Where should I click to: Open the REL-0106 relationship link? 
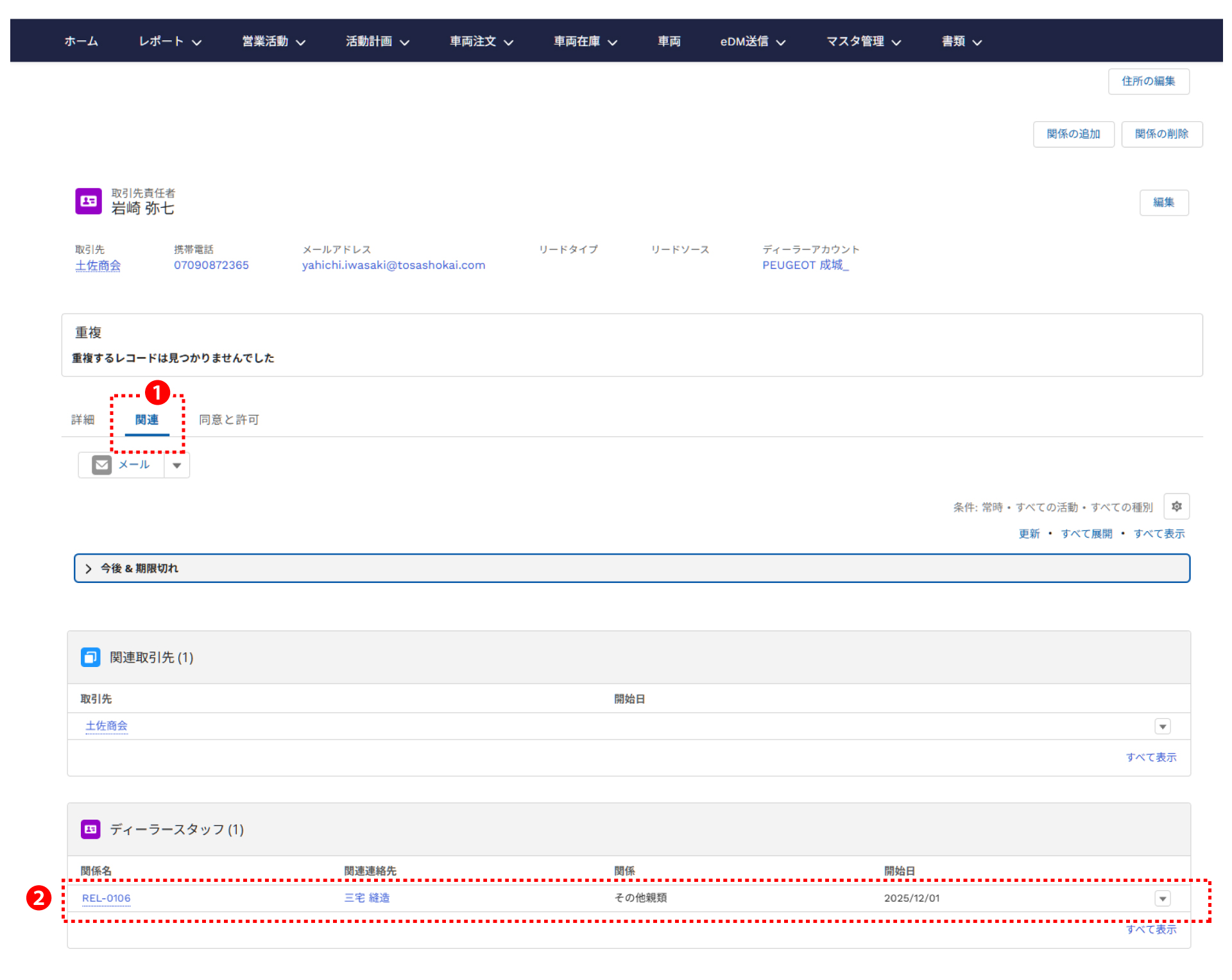(x=106, y=899)
